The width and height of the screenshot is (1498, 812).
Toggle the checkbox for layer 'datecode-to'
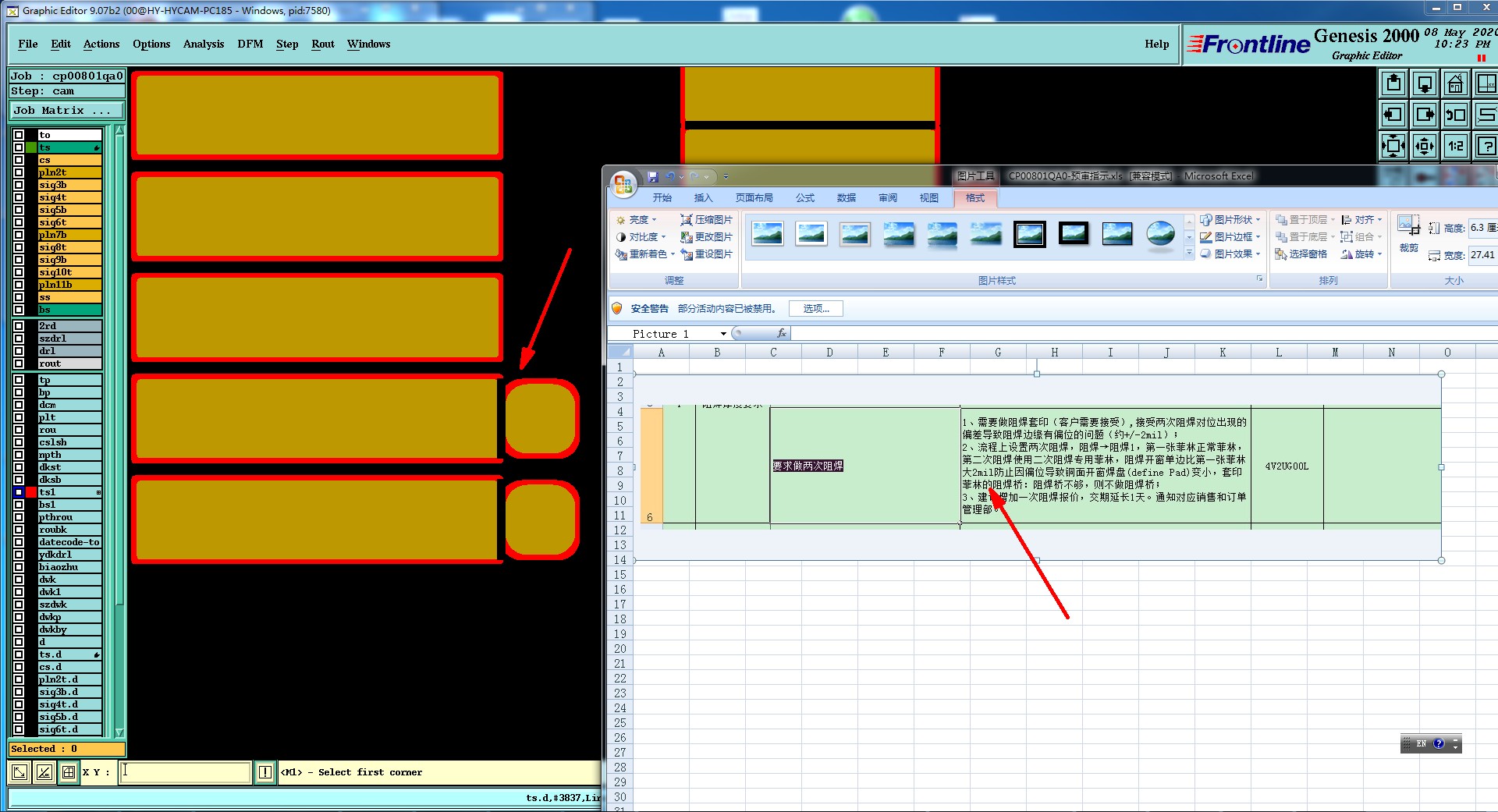pyautogui.click(x=19, y=542)
